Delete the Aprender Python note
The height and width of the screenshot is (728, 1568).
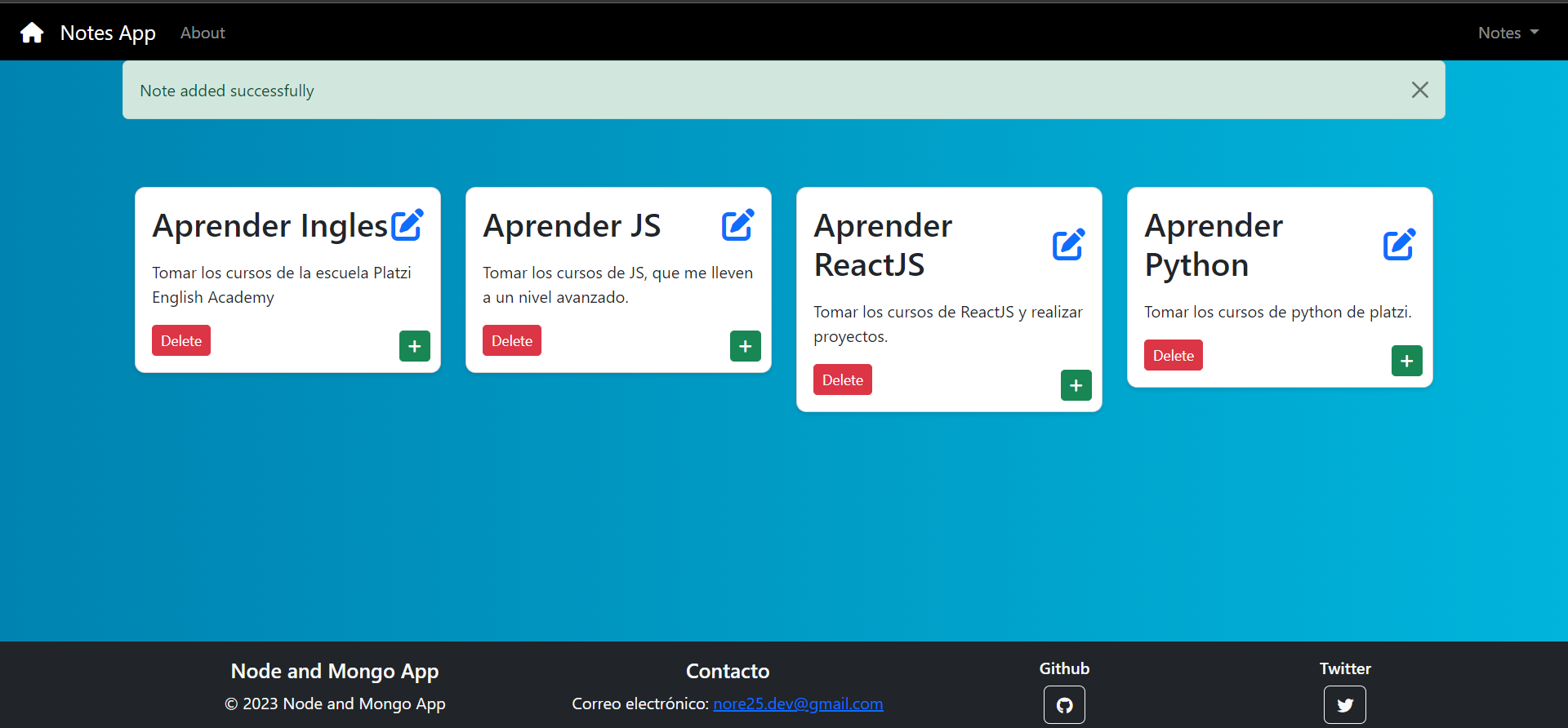click(x=1174, y=355)
